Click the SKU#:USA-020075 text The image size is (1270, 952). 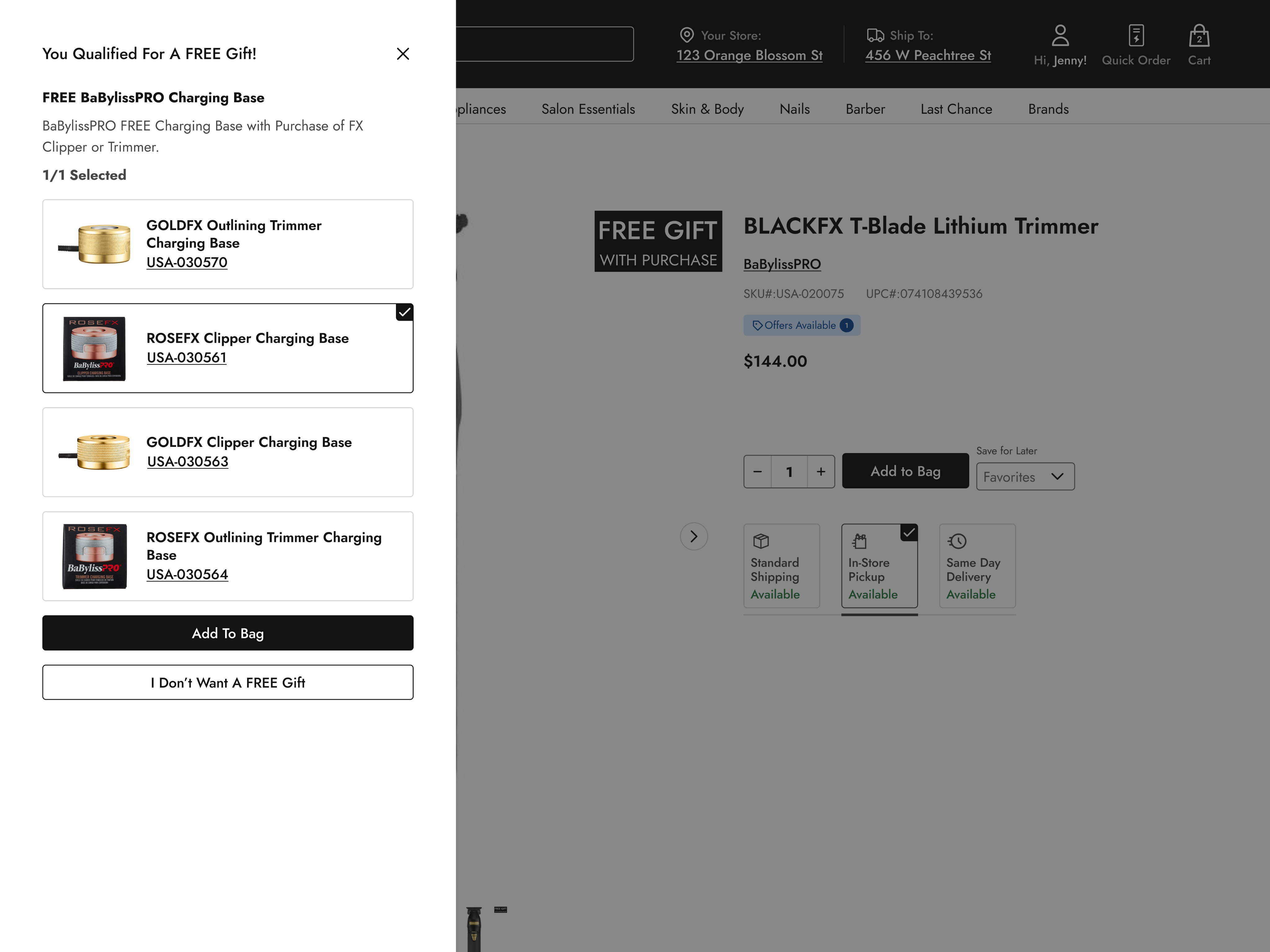(x=793, y=294)
